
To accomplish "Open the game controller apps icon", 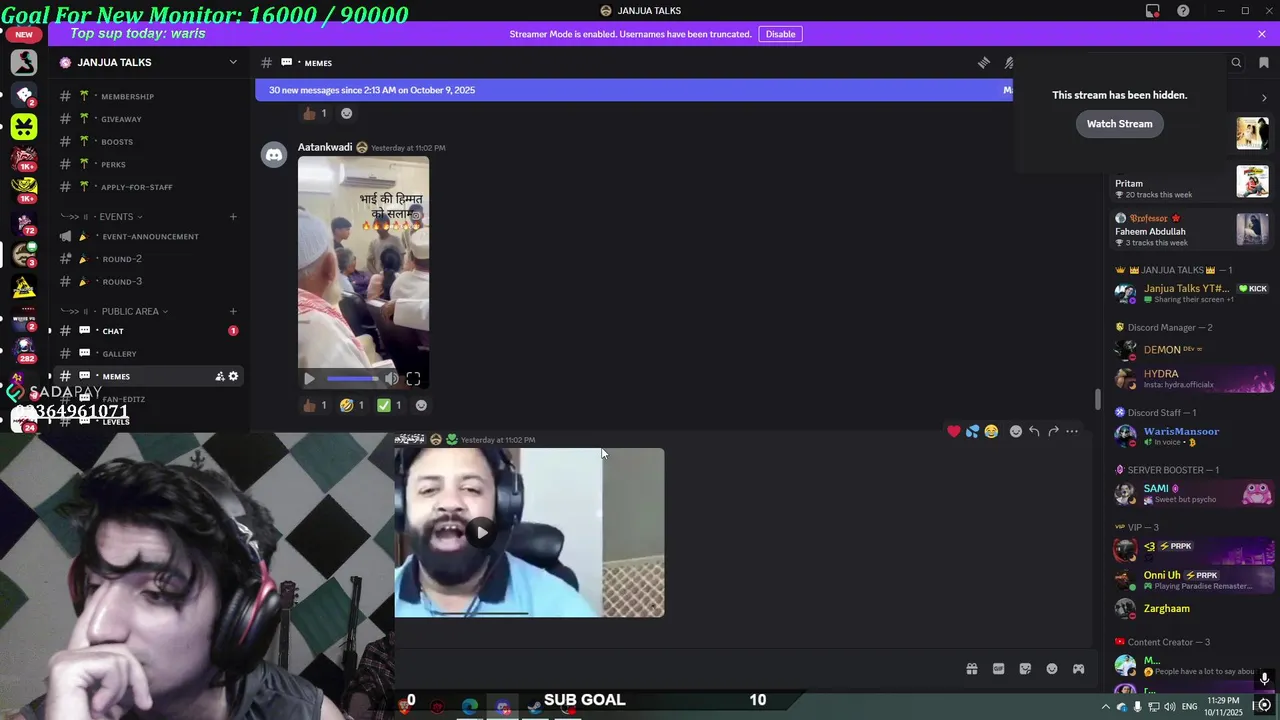I will coord(1079,669).
